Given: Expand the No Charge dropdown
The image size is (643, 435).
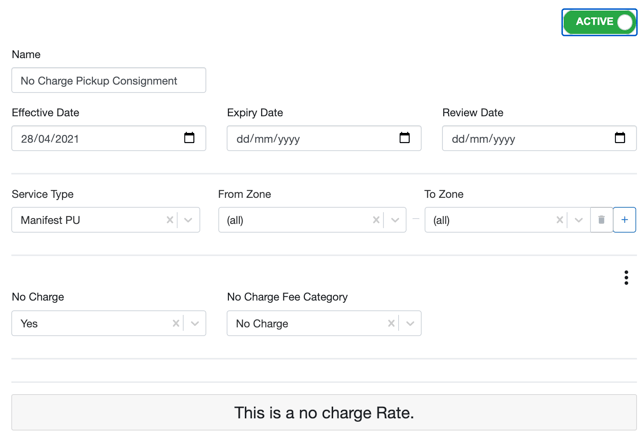Looking at the screenshot, I should 195,324.
